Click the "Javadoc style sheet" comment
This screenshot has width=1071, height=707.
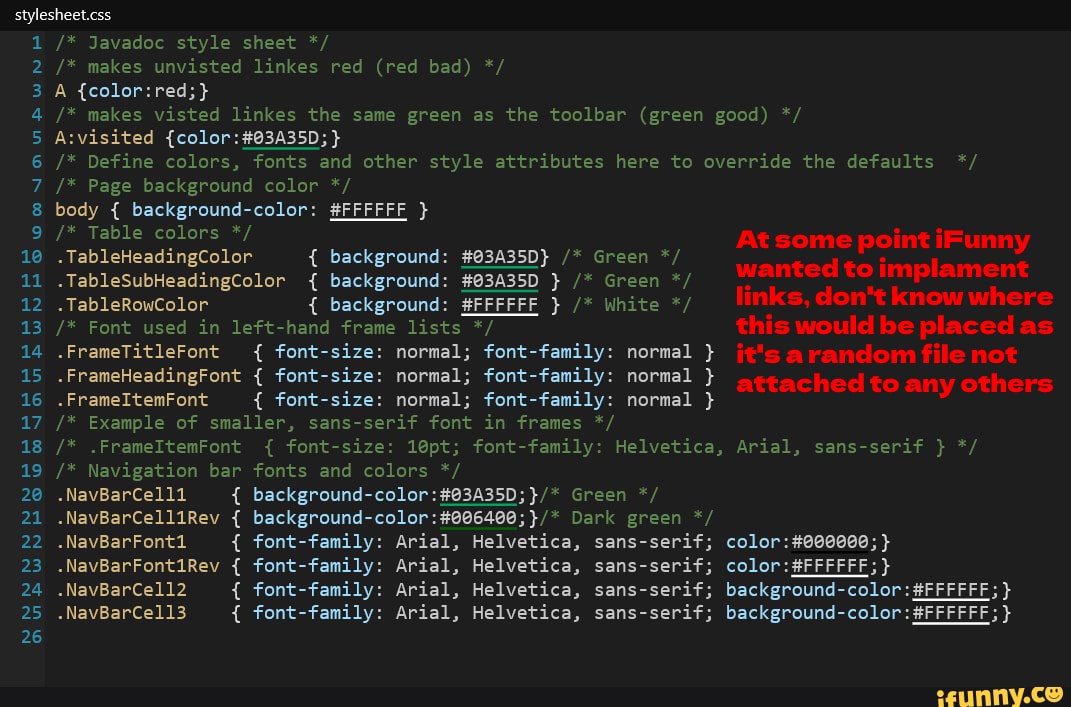[192, 43]
